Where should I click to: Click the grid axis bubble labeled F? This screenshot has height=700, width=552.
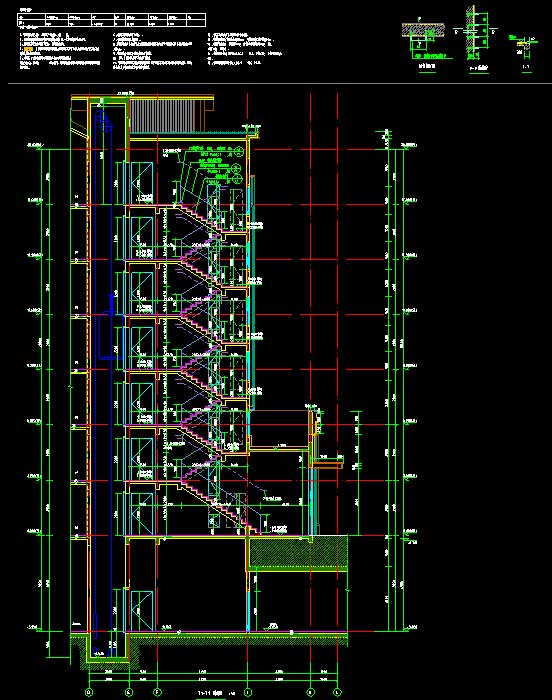click(157, 692)
